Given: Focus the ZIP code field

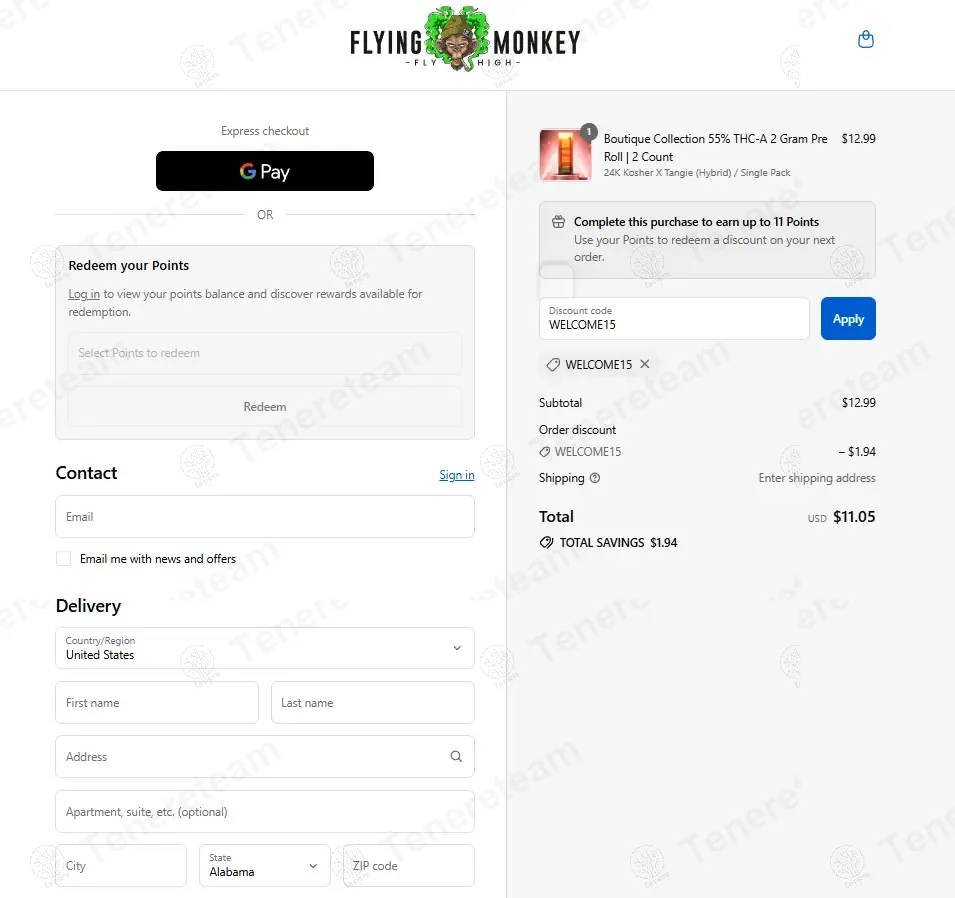Looking at the screenshot, I should pos(408,866).
